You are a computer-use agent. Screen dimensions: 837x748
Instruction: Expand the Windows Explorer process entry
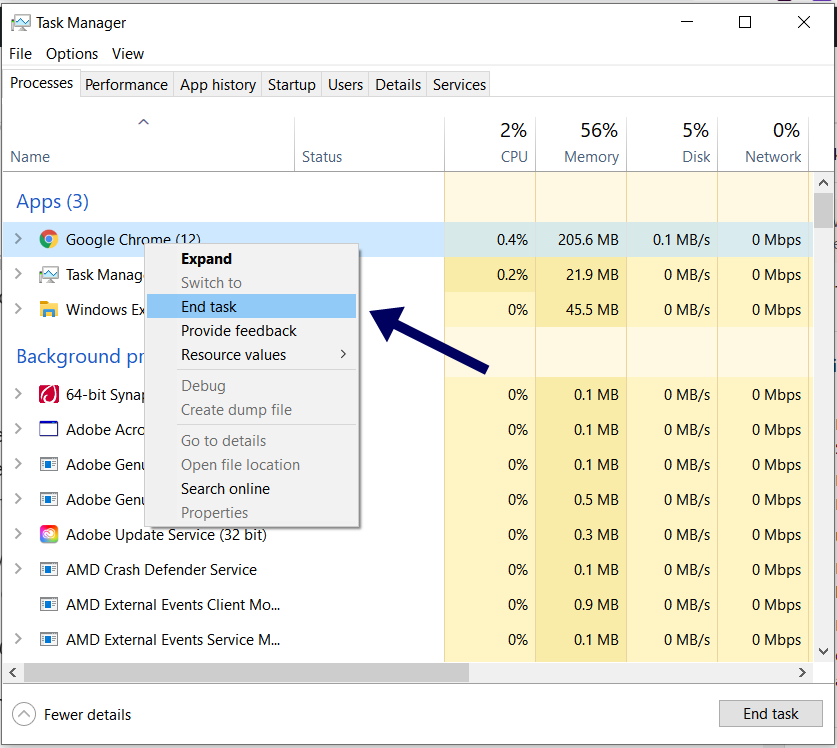[18, 310]
